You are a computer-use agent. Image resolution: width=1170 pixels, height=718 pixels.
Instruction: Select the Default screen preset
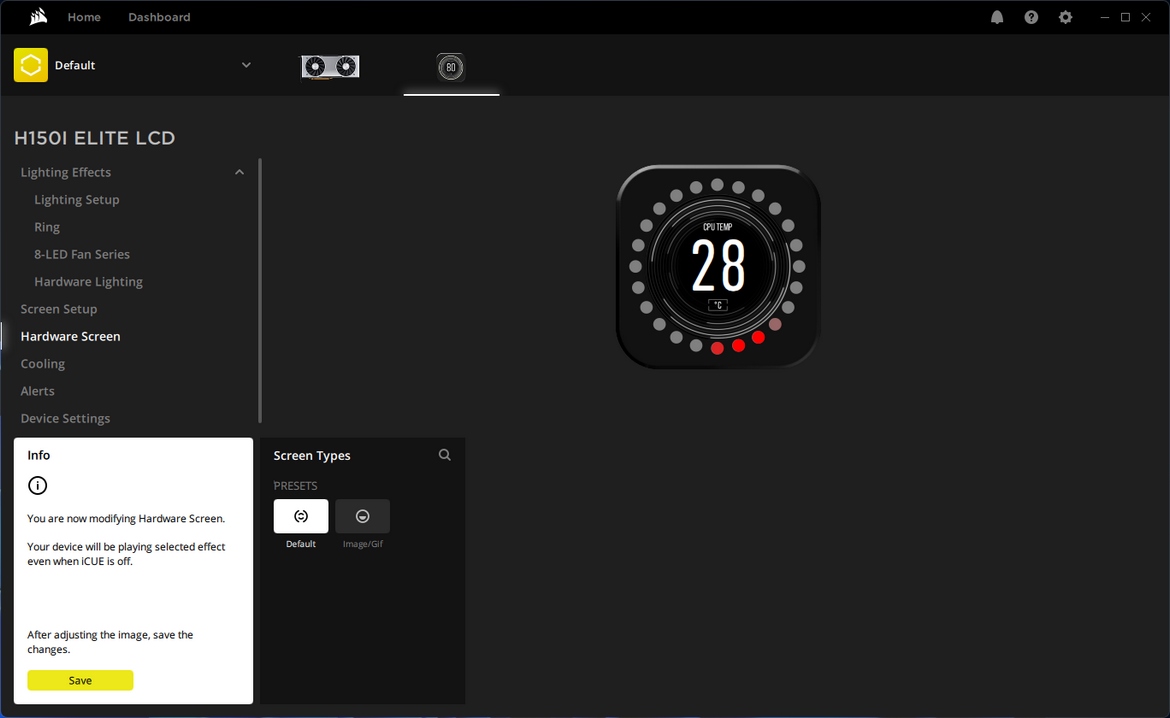[301, 516]
